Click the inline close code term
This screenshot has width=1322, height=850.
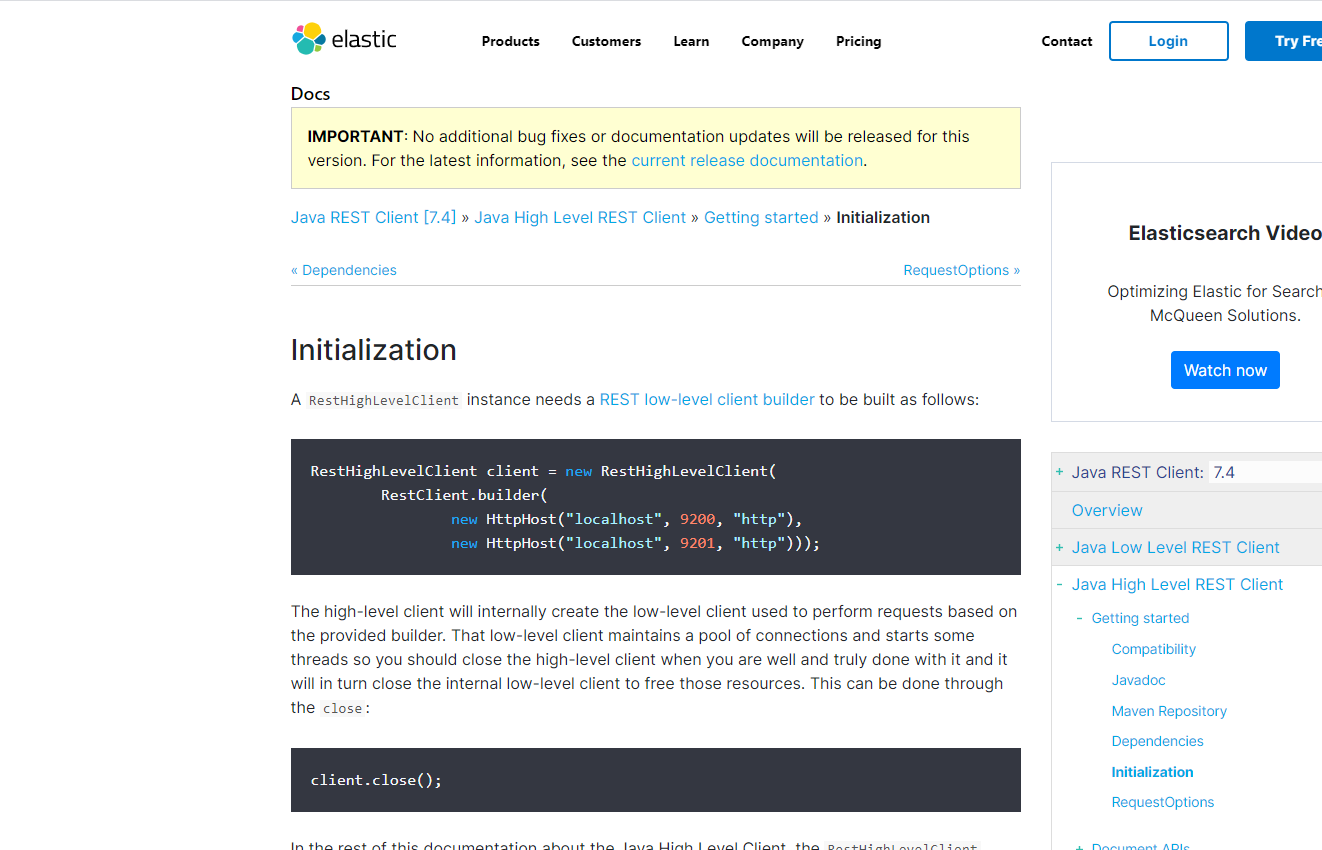342,708
